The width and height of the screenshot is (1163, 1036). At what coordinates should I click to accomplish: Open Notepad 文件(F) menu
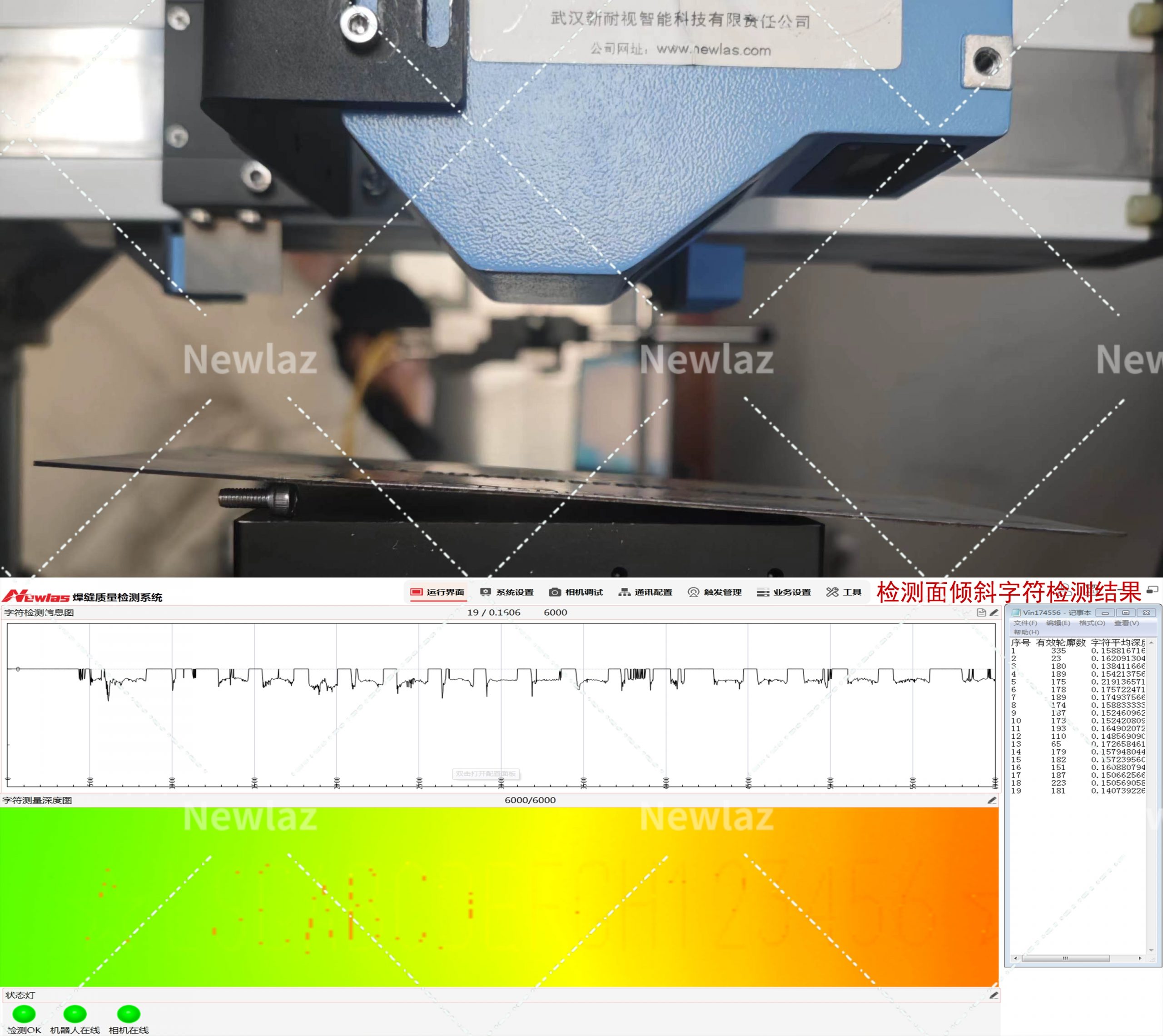pyautogui.click(x=1025, y=623)
